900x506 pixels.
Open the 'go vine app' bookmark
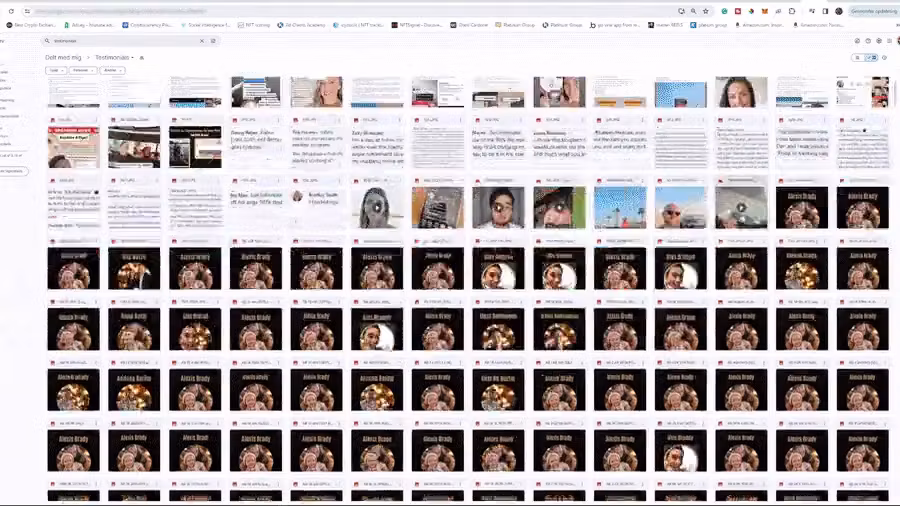click(x=615, y=25)
